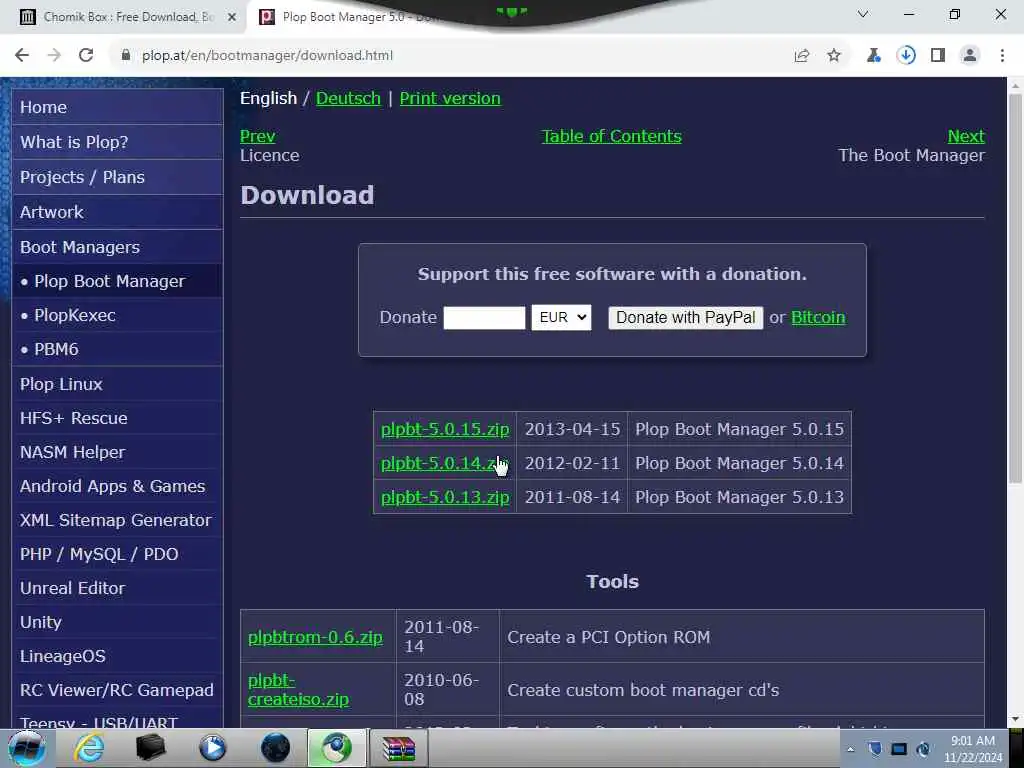
Task: Click the power plug tray icon
Action: point(923,749)
